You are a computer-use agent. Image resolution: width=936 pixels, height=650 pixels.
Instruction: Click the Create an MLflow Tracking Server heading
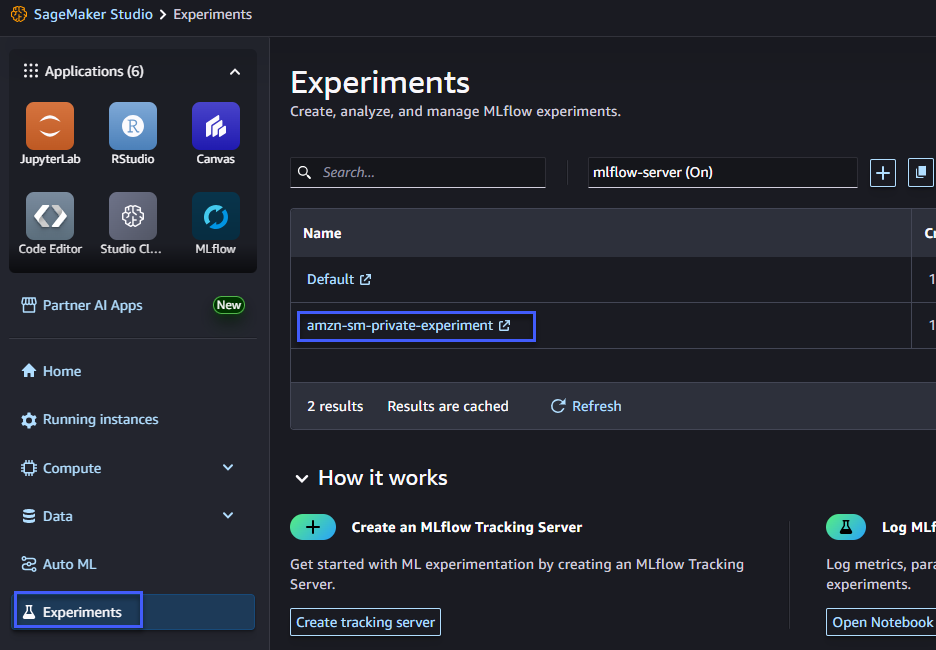[x=467, y=527]
